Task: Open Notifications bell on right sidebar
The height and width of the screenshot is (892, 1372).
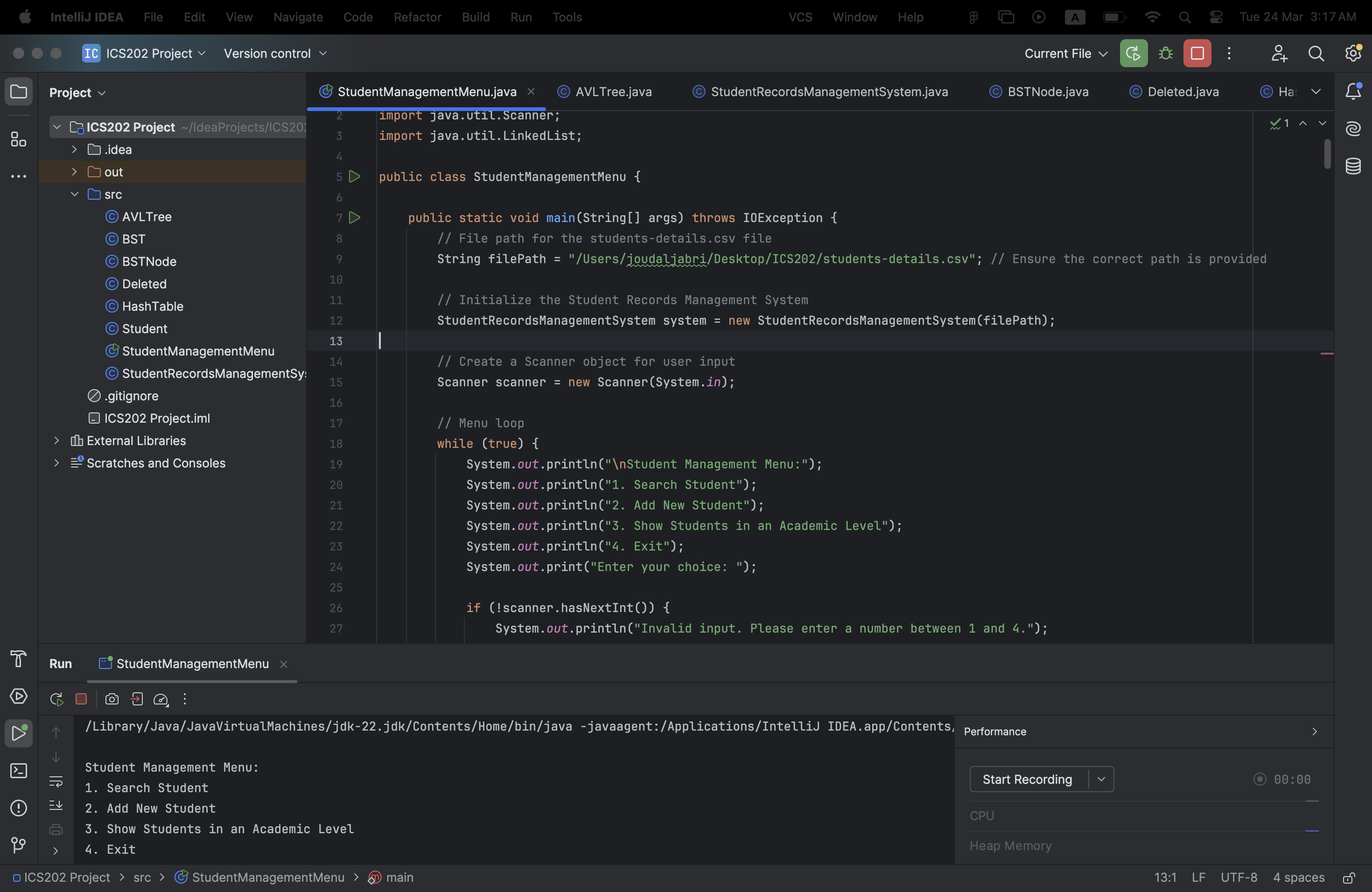Action: click(x=1353, y=91)
